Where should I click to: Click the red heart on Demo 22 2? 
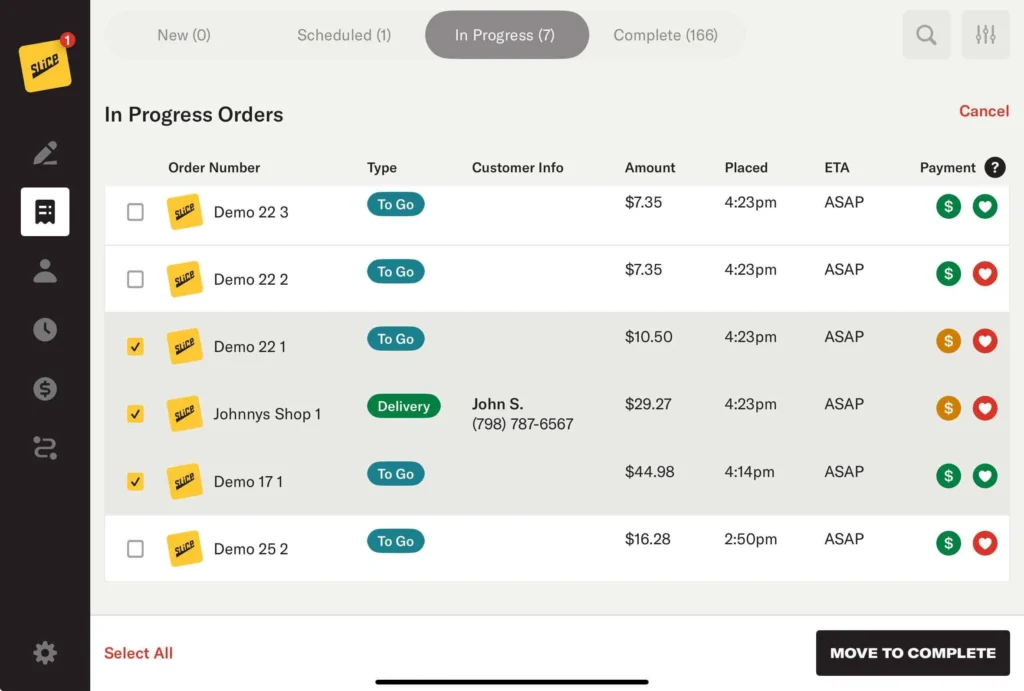[985, 274]
